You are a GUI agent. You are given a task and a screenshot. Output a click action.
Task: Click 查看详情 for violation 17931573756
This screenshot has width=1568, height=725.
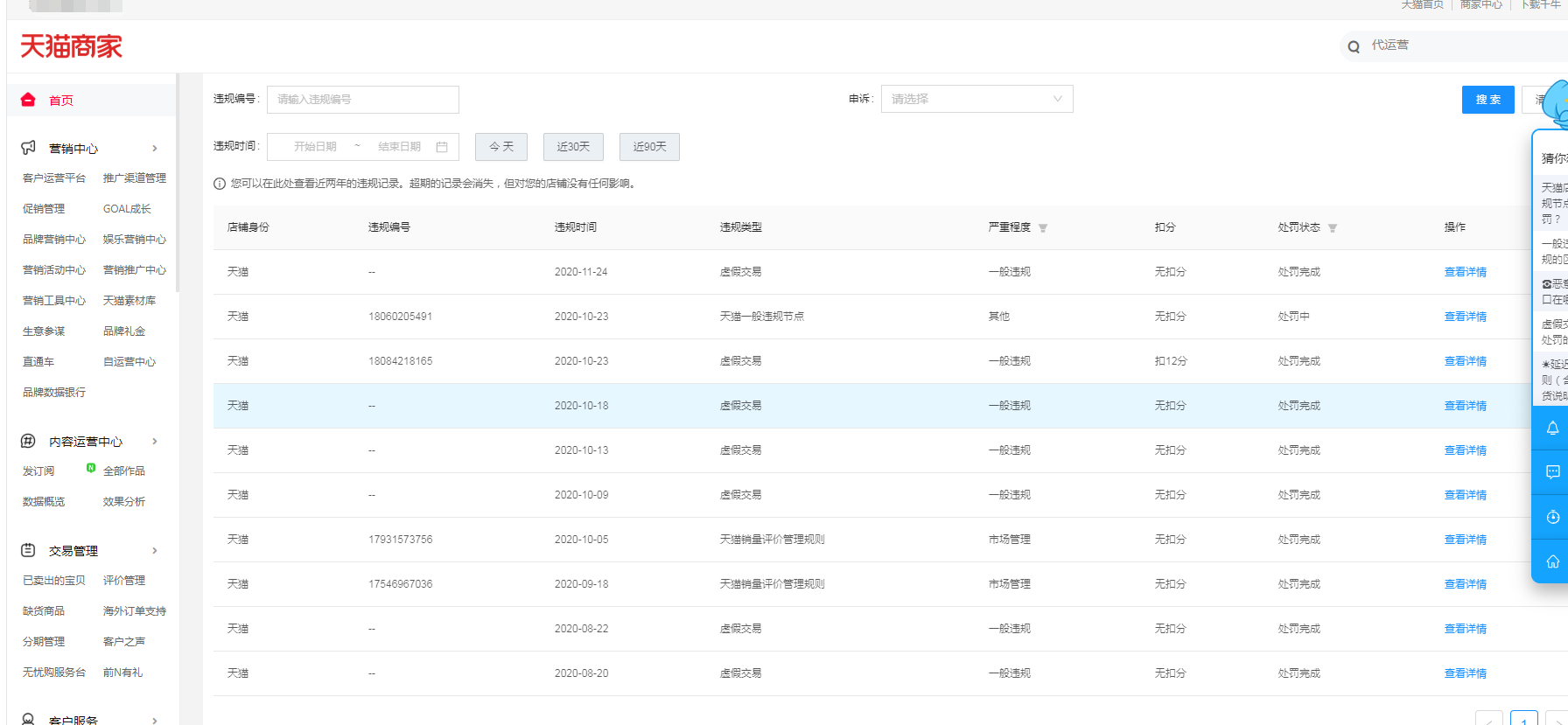point(1466,540)
